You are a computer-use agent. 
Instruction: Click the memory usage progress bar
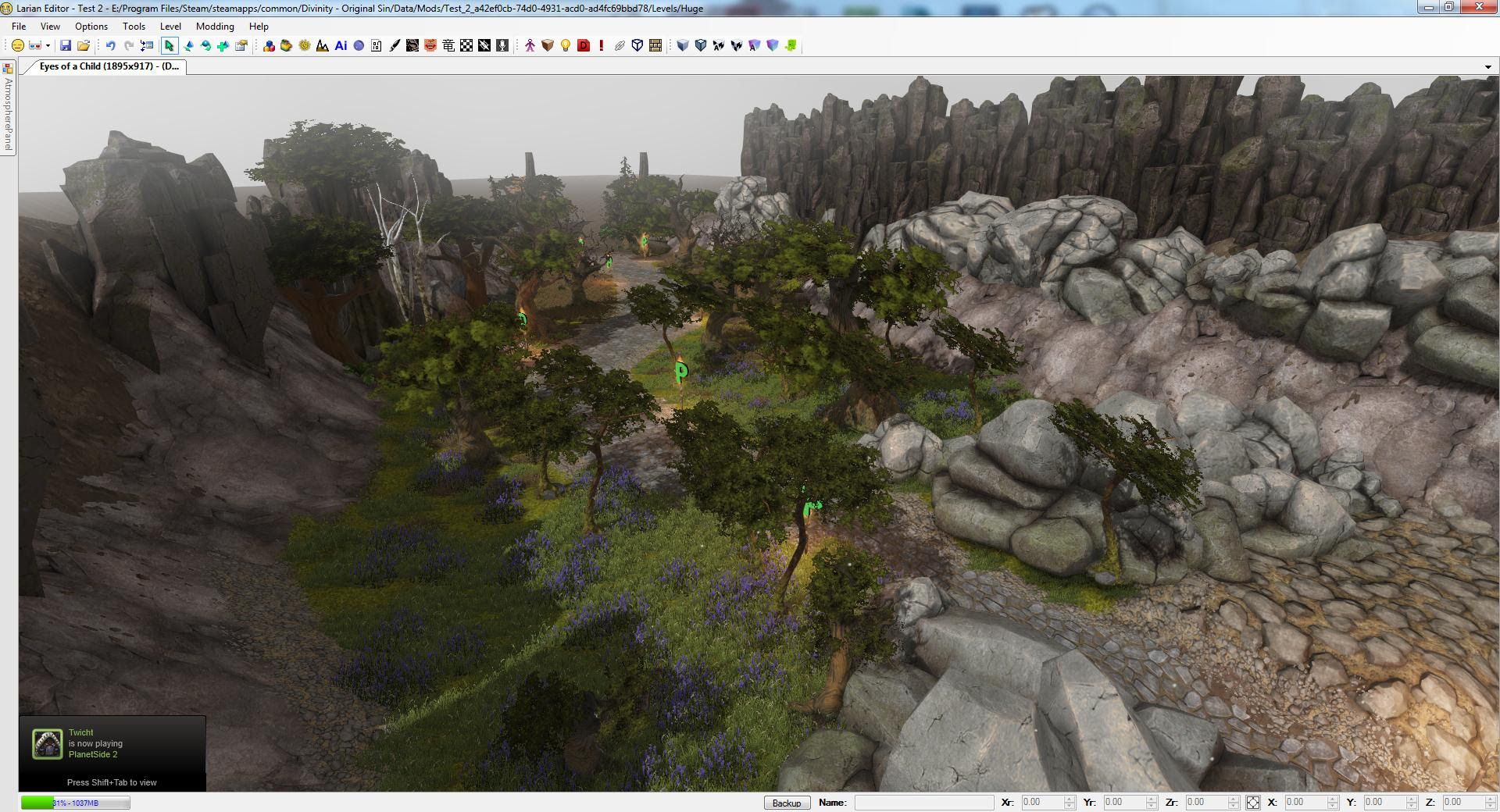[75, 803]
